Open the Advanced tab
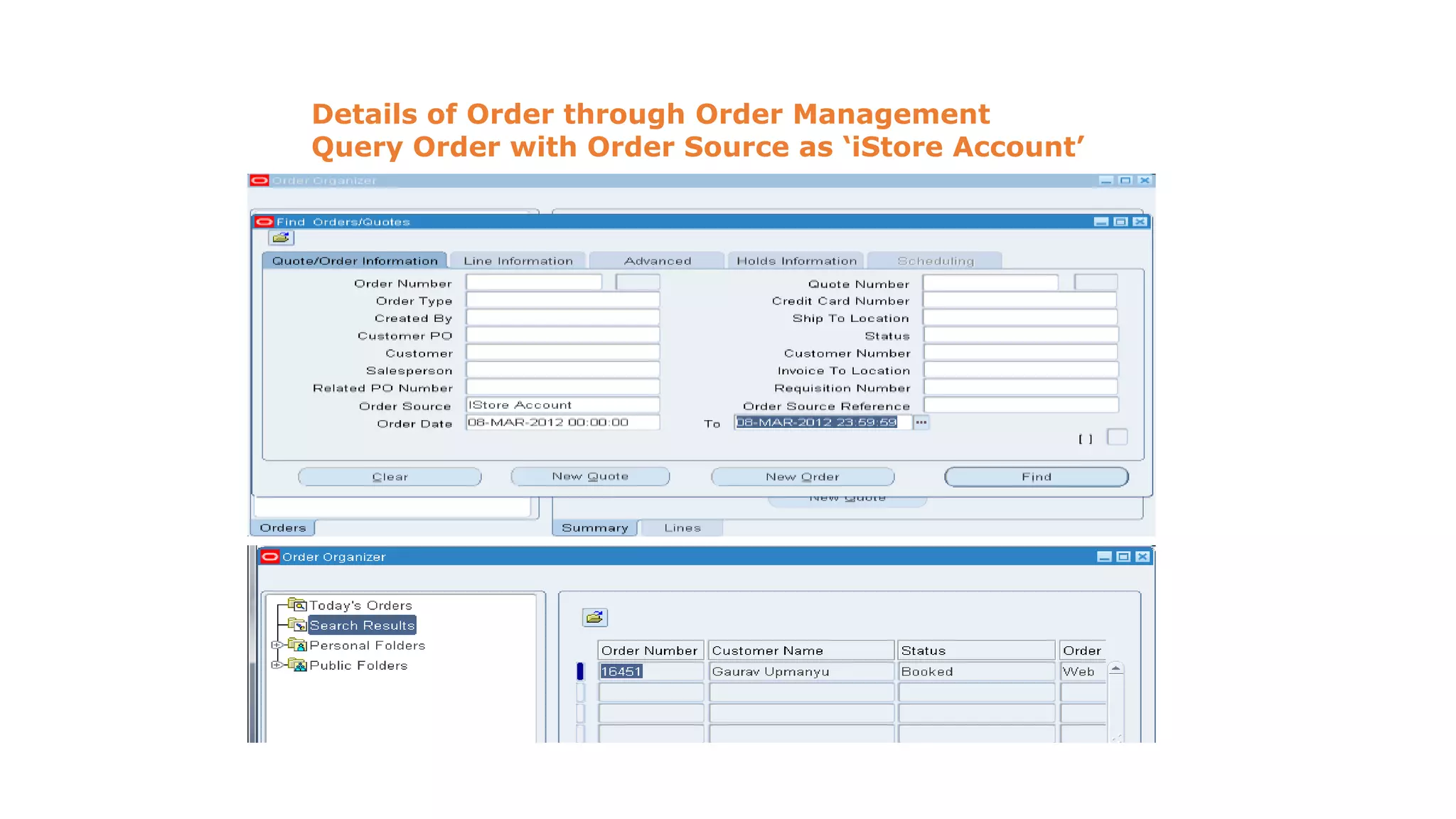 coord(658,261)
